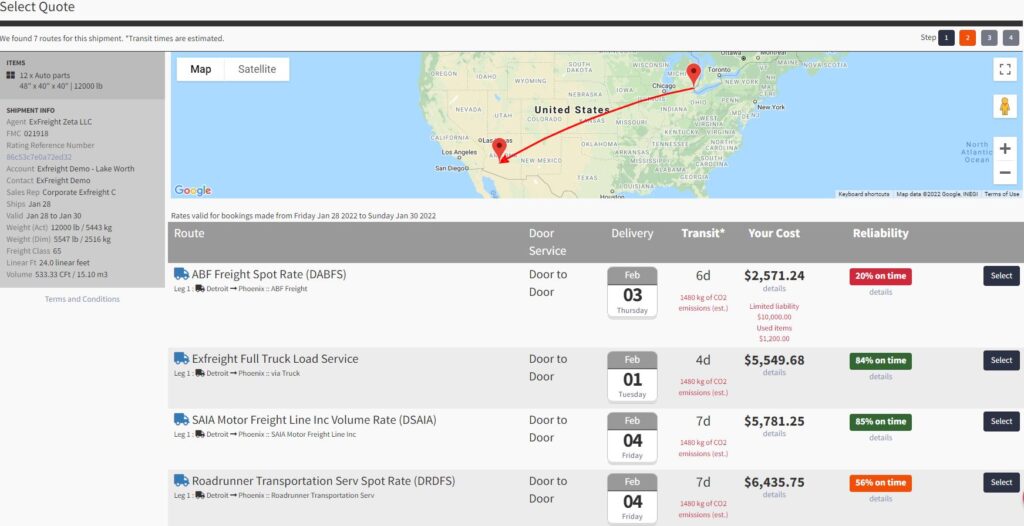Click the Route column header
1024x526 pixels.
pyautogui.click(x=189, y=233)
